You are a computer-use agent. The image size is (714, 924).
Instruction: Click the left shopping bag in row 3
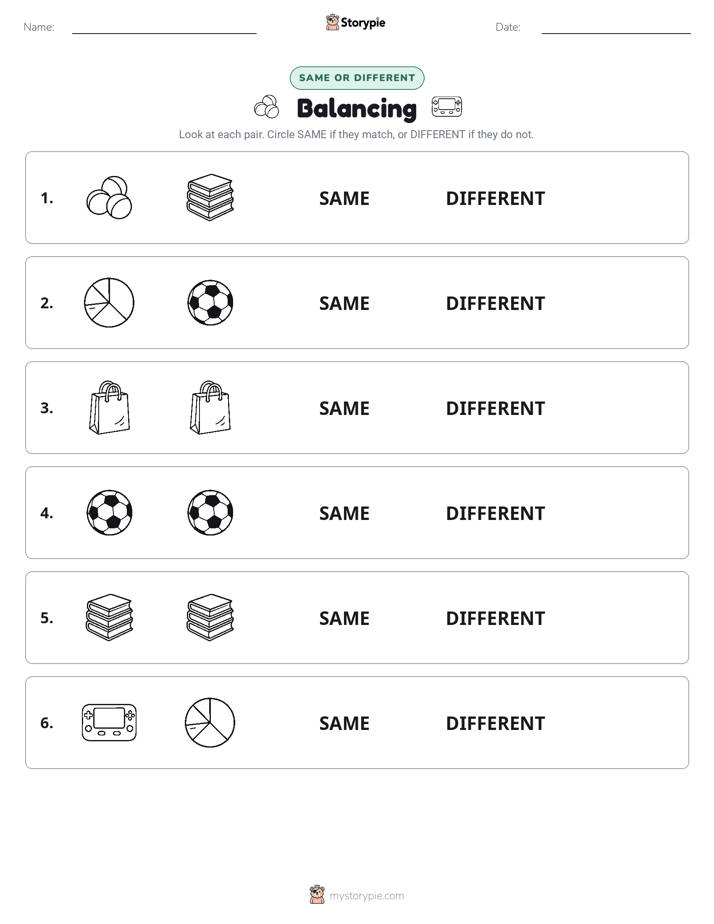[x=109, y=407]
